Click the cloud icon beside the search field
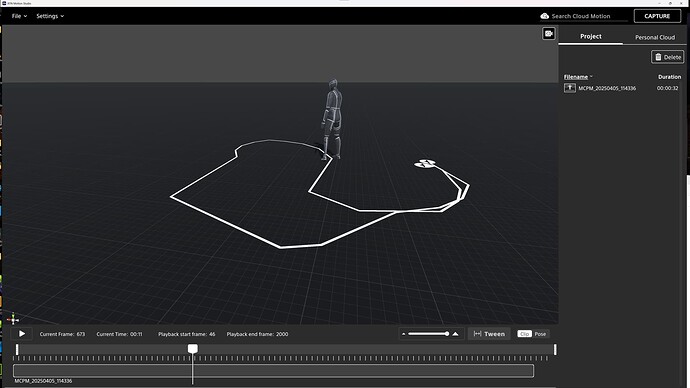 click(544, 16)
